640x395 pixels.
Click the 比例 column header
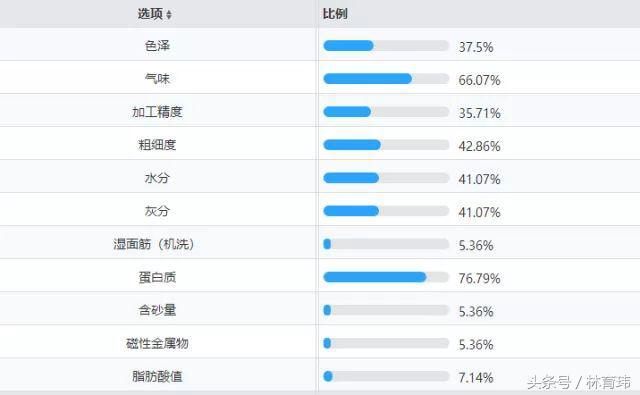click(335, 14)
